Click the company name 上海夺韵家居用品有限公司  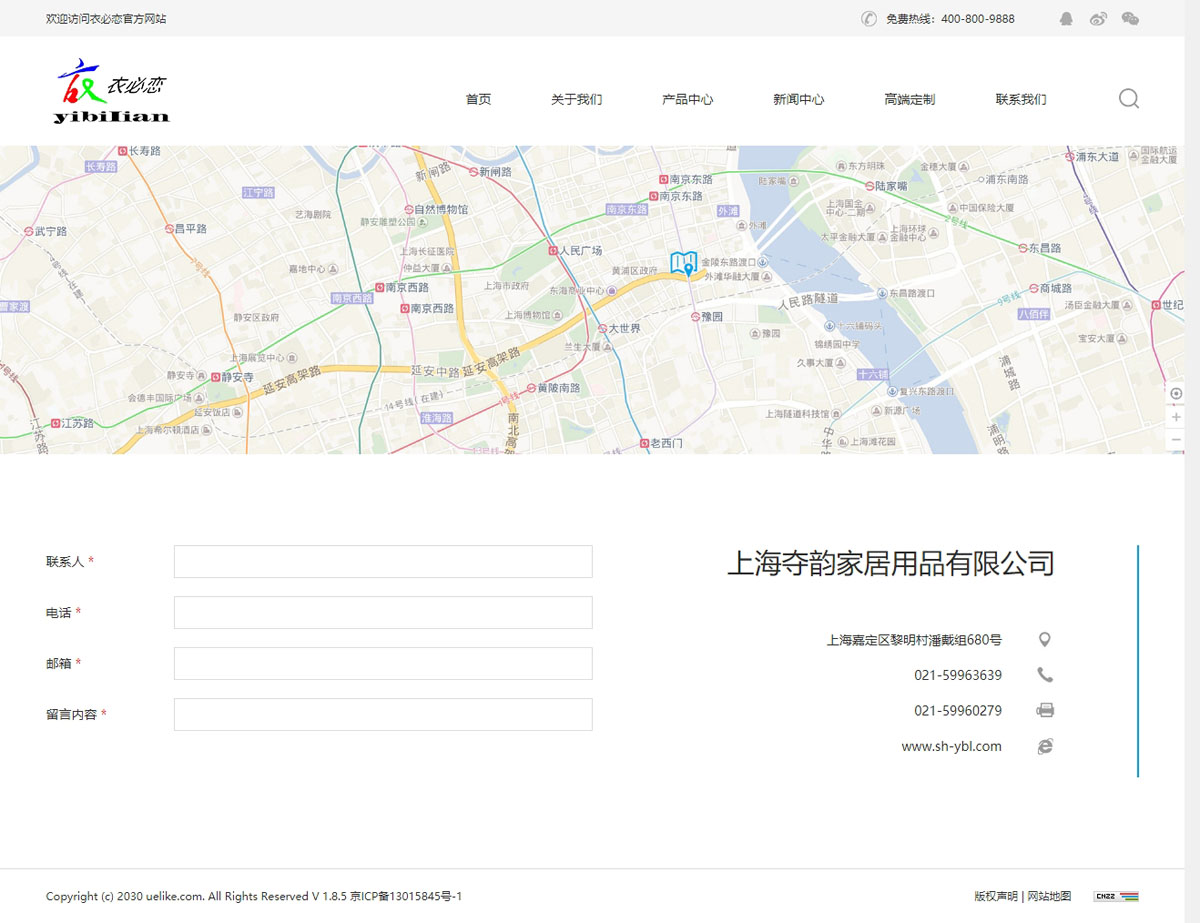pos(890,563)
